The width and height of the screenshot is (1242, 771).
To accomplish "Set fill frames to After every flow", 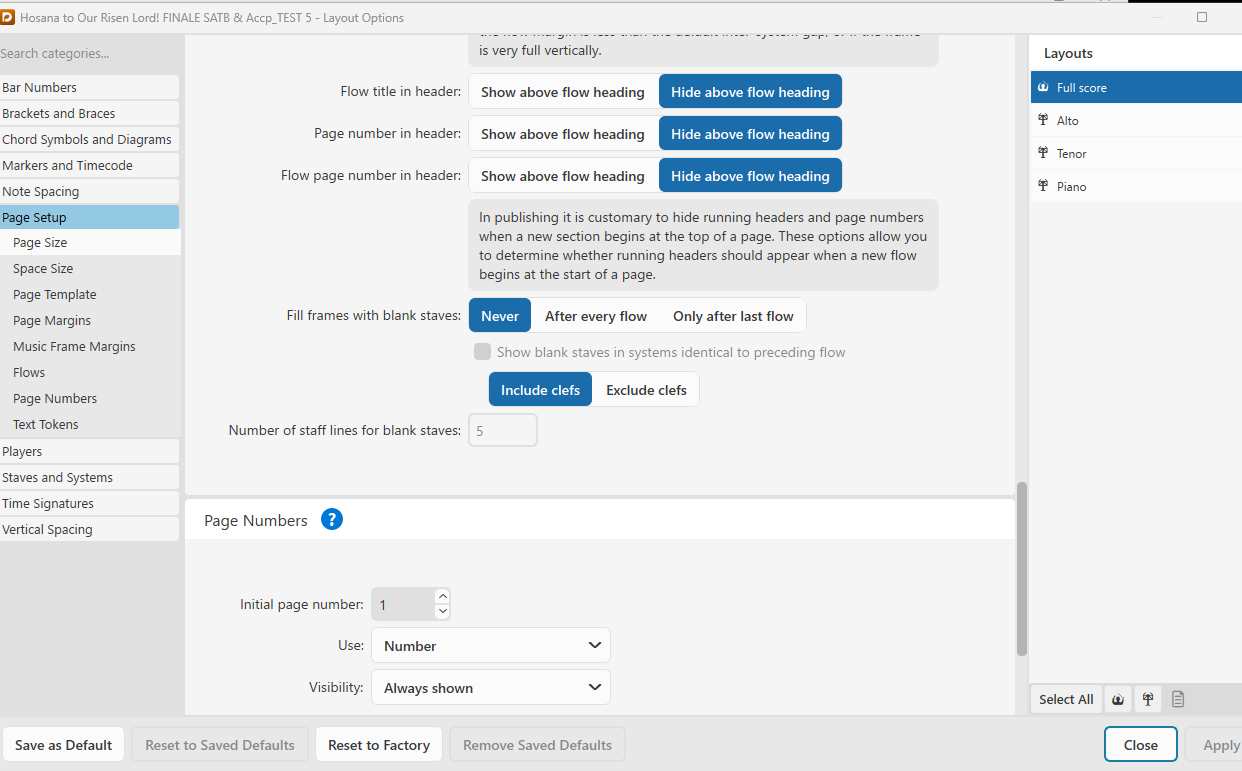I will point(595,316).
